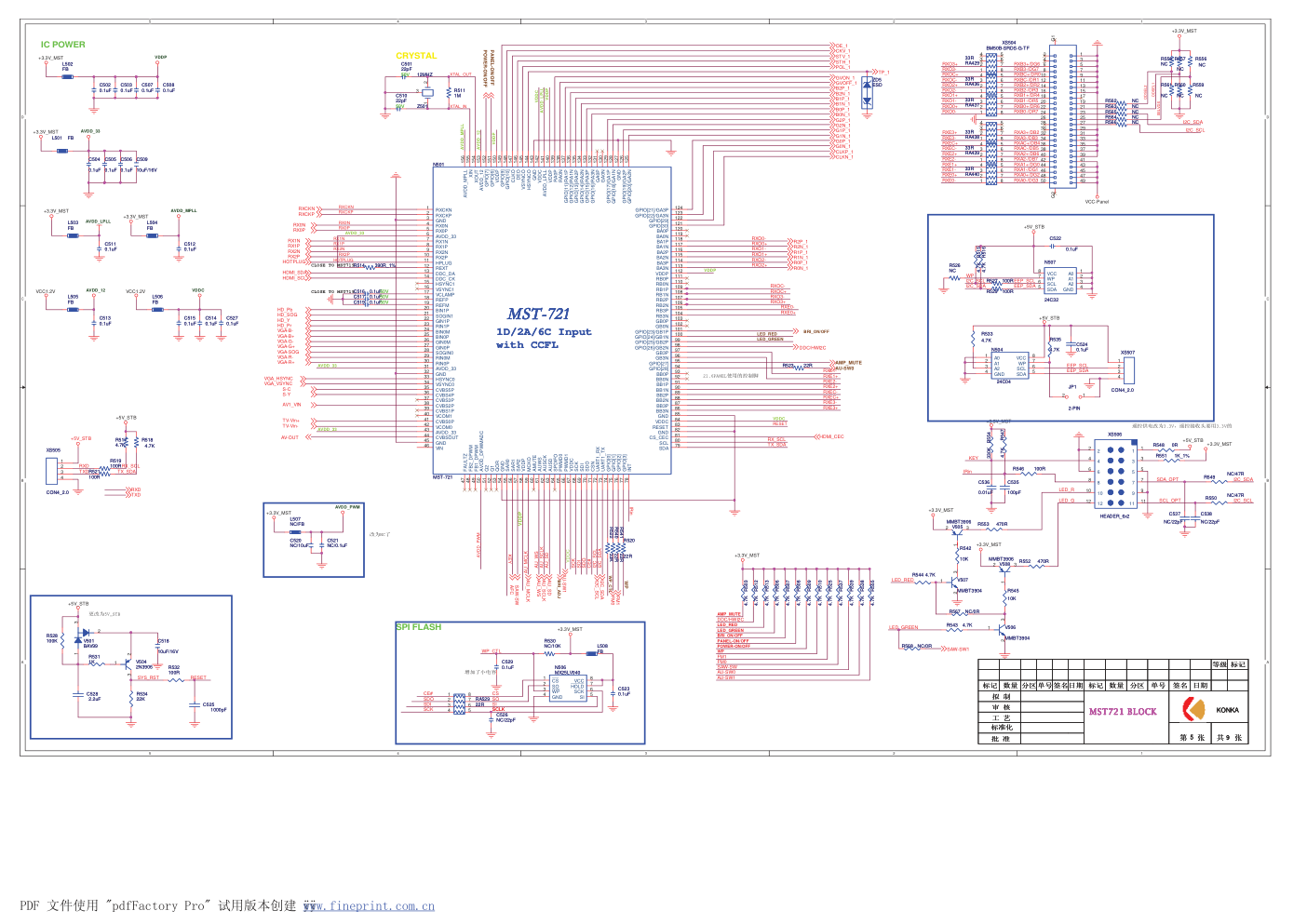Viewport: 1307px width, 924px height.
Task: Click the SPI FLASH section heading
Action: pos(419,627)
